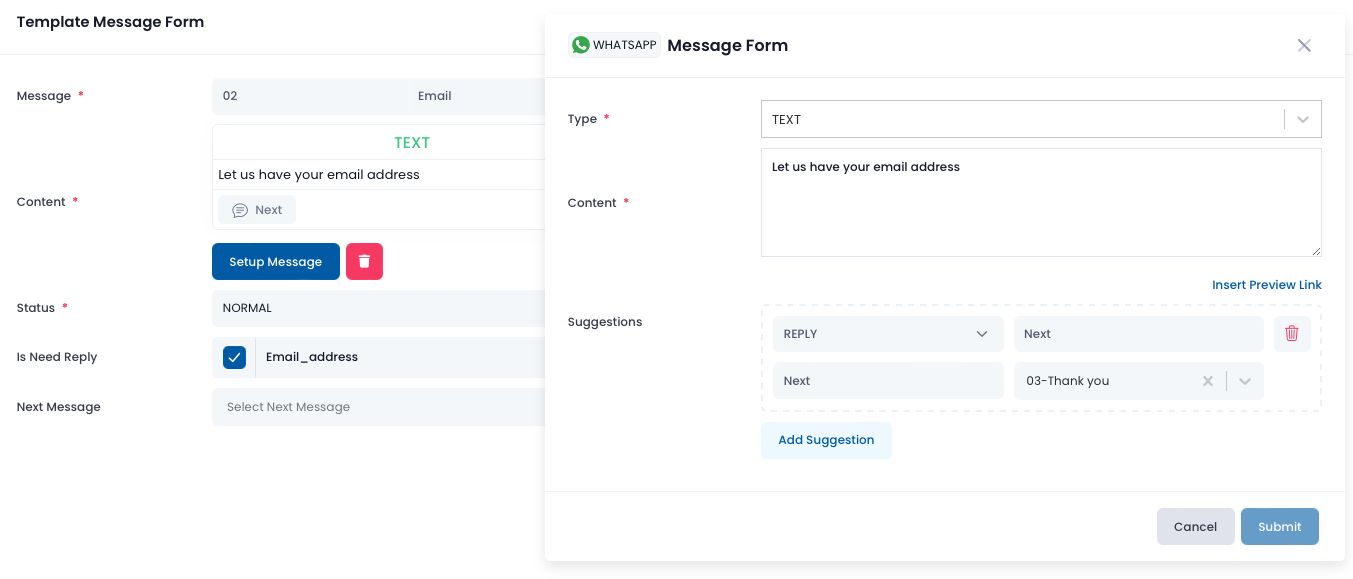Open the Select Next Message dropdown
The height and width of the screenshot is (579, 1353).
[x=379, y=407]
